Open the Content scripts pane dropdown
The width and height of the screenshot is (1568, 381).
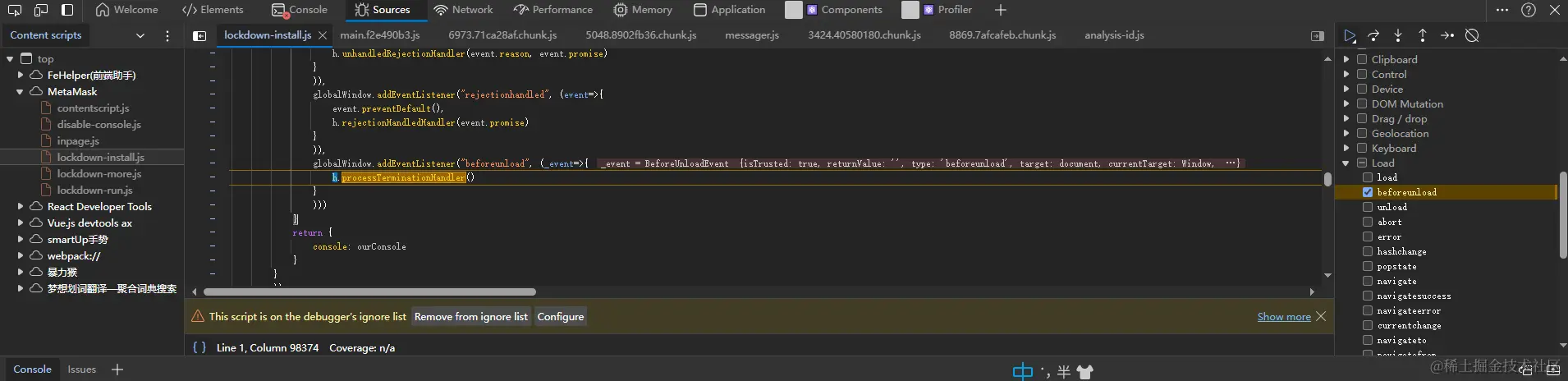pos(140,35)
